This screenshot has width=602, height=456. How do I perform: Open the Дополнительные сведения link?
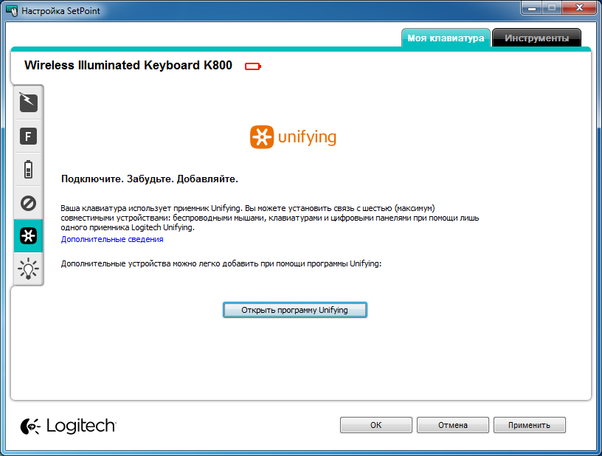point(112,239)
